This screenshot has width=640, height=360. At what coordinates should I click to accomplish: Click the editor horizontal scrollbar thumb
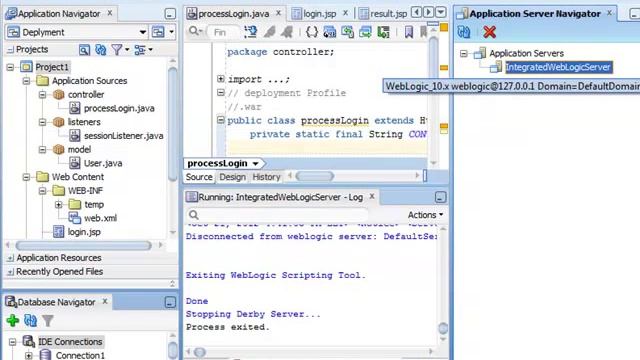tap(315, 176)
